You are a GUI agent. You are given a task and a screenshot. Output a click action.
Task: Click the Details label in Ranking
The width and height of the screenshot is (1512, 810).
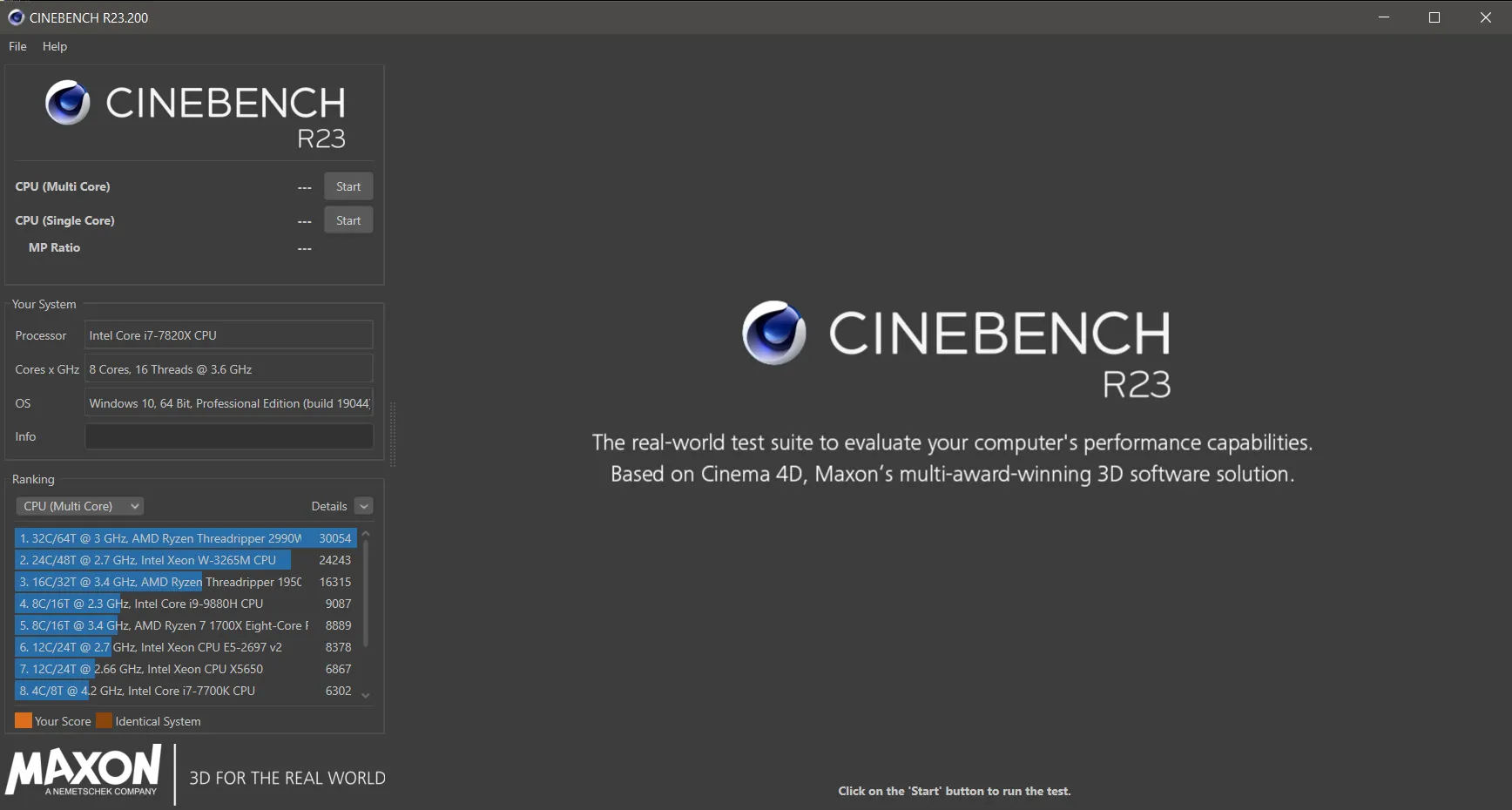[x=329, y=506]
